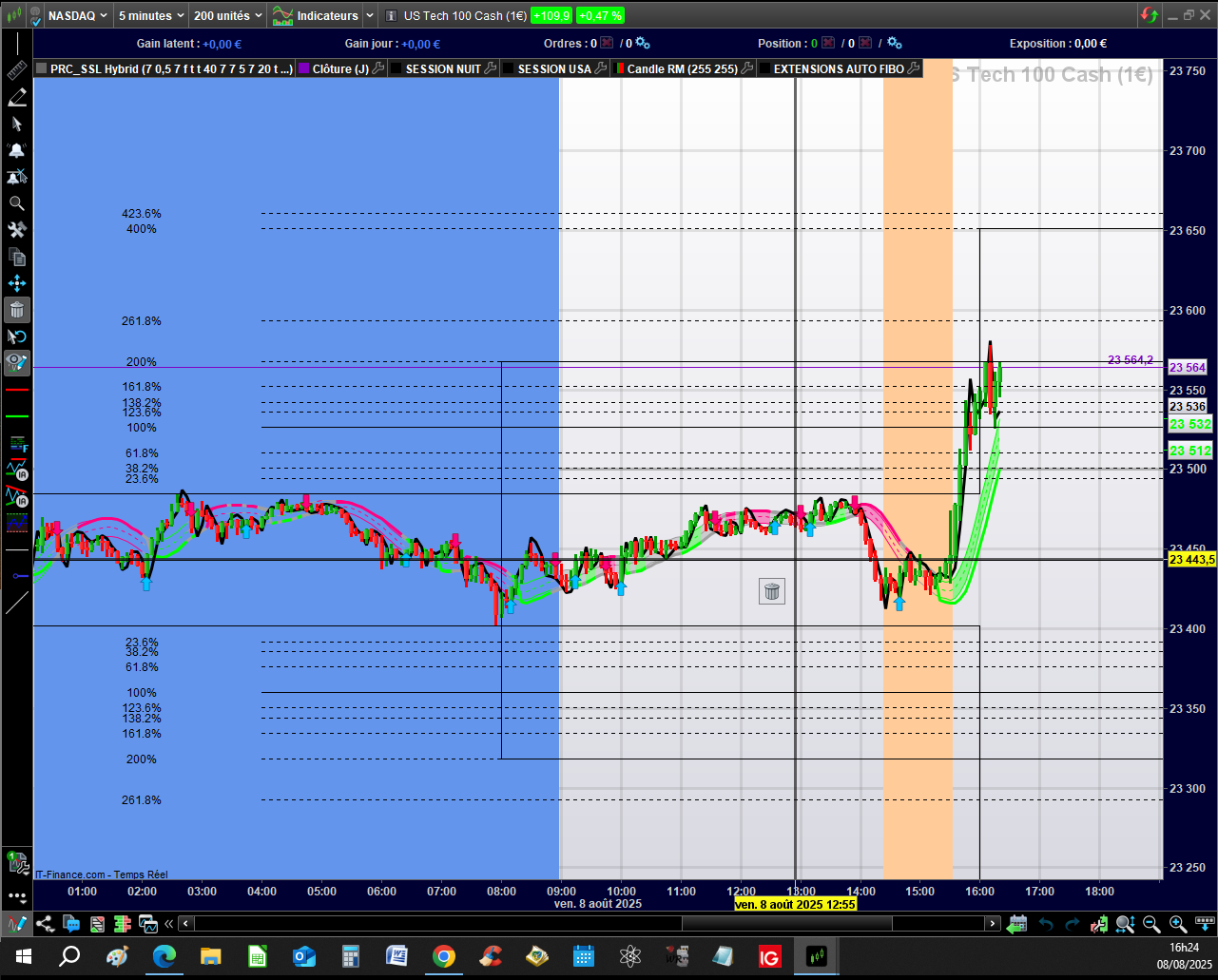Open EXTENSIONS AUTO FIBO settings wrench
This screenshot has height=980, width=1218.
point(914,68)
